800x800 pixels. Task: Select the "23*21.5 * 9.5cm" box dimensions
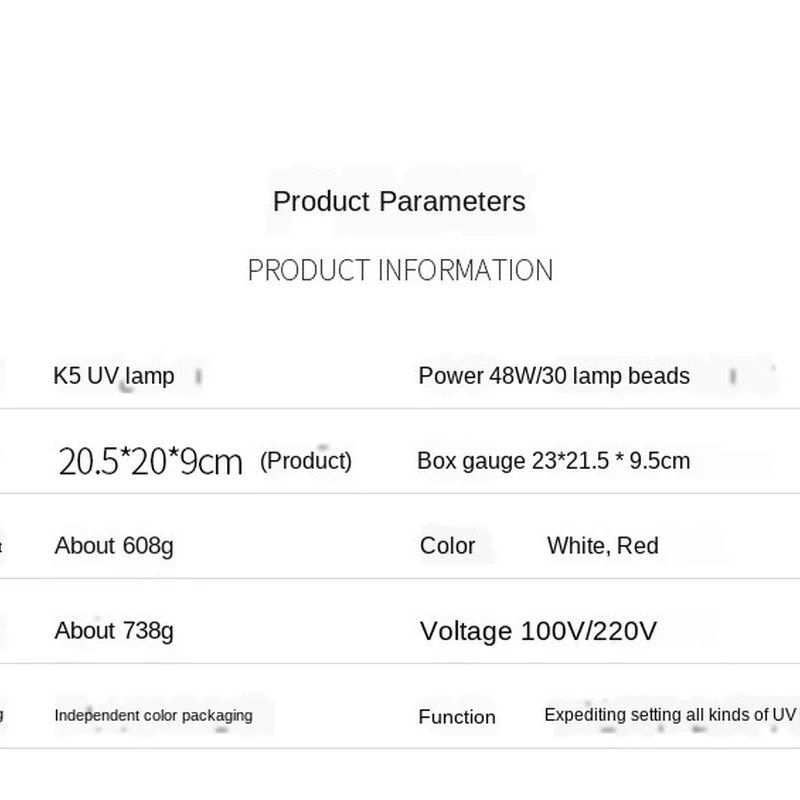point(610,461)
